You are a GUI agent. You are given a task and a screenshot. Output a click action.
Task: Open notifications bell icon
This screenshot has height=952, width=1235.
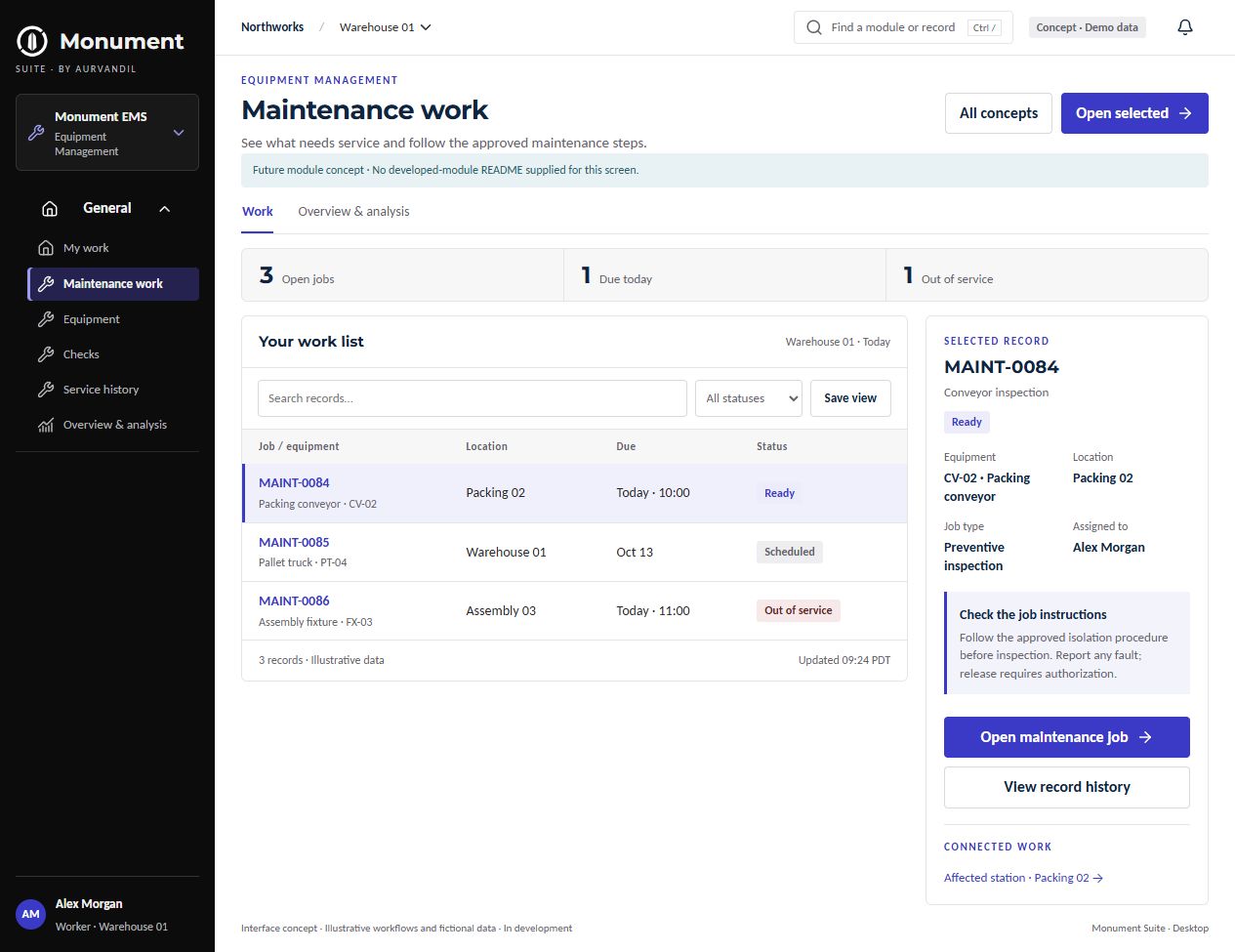[1185, 27]
